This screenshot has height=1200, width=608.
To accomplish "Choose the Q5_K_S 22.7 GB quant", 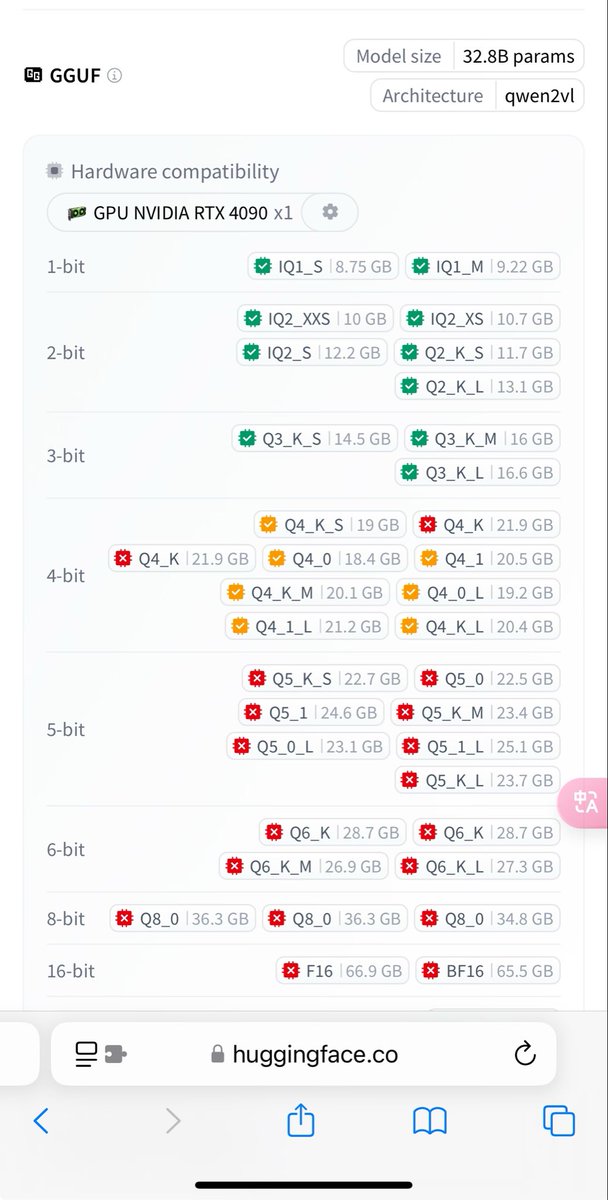I will pos(324,678).
